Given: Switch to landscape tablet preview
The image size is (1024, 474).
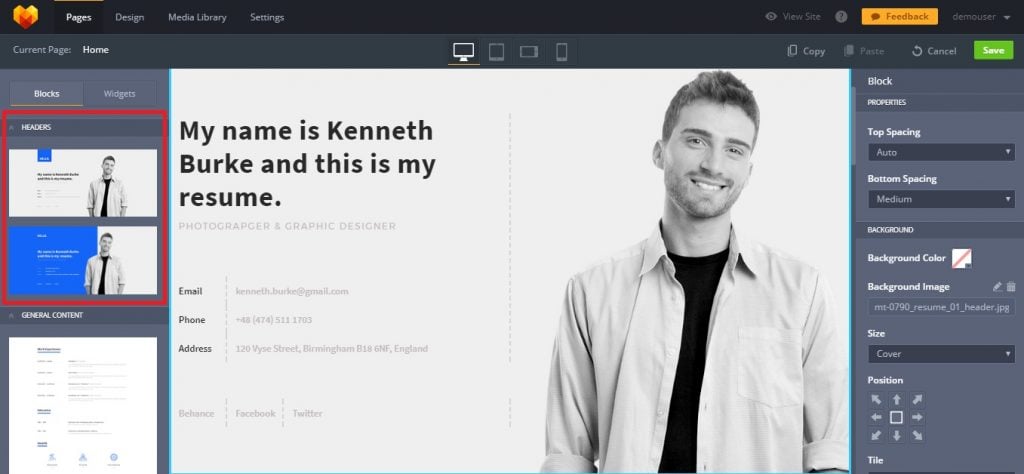Looking at the screenshot, I should pos(529,51).
